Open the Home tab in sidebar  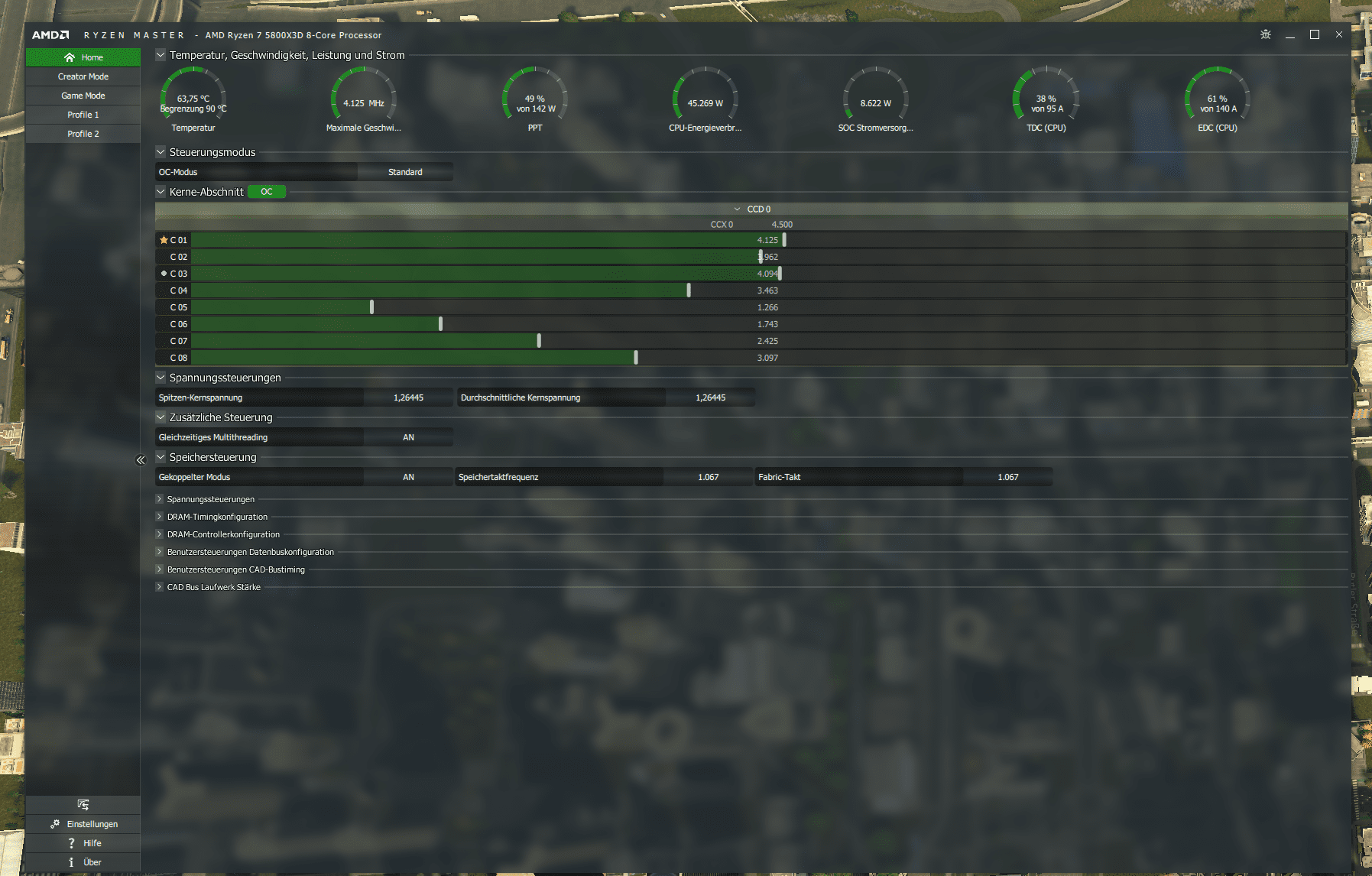[x=83, y=57]
